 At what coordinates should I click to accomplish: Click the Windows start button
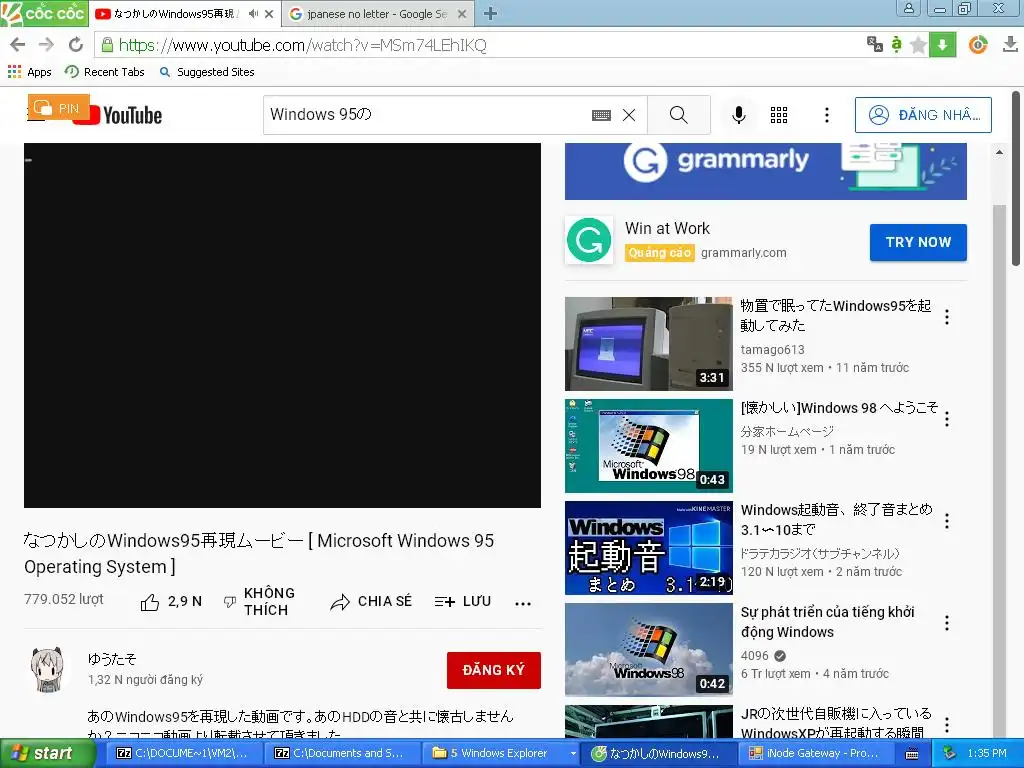(47, 753)
